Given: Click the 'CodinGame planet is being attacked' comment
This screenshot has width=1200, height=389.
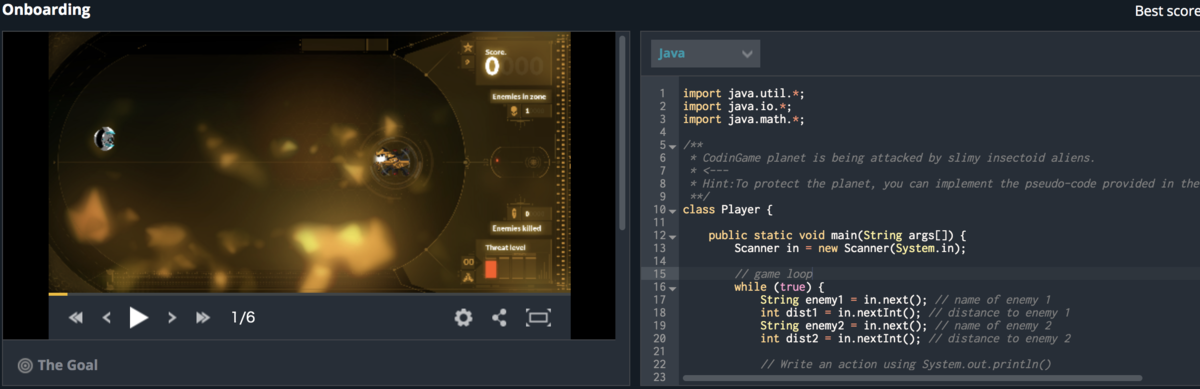Looking at the screenshot, I should 893,158.
